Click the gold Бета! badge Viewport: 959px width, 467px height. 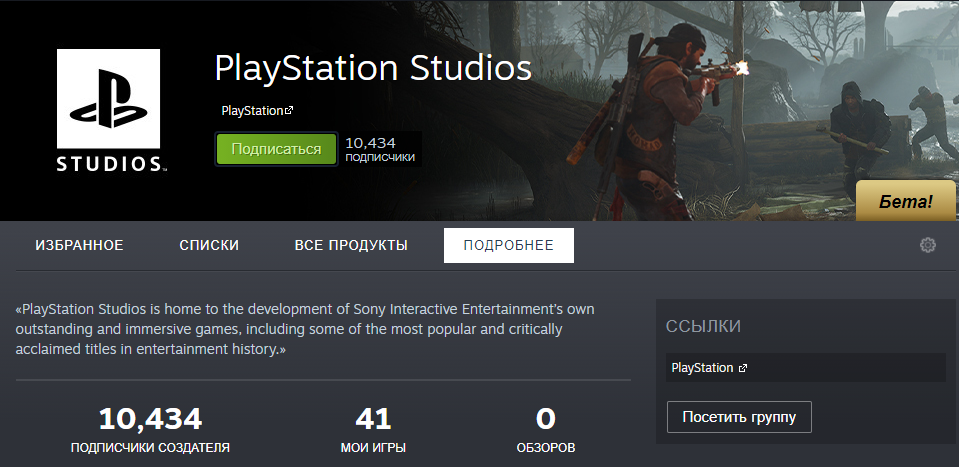point(906,201)
